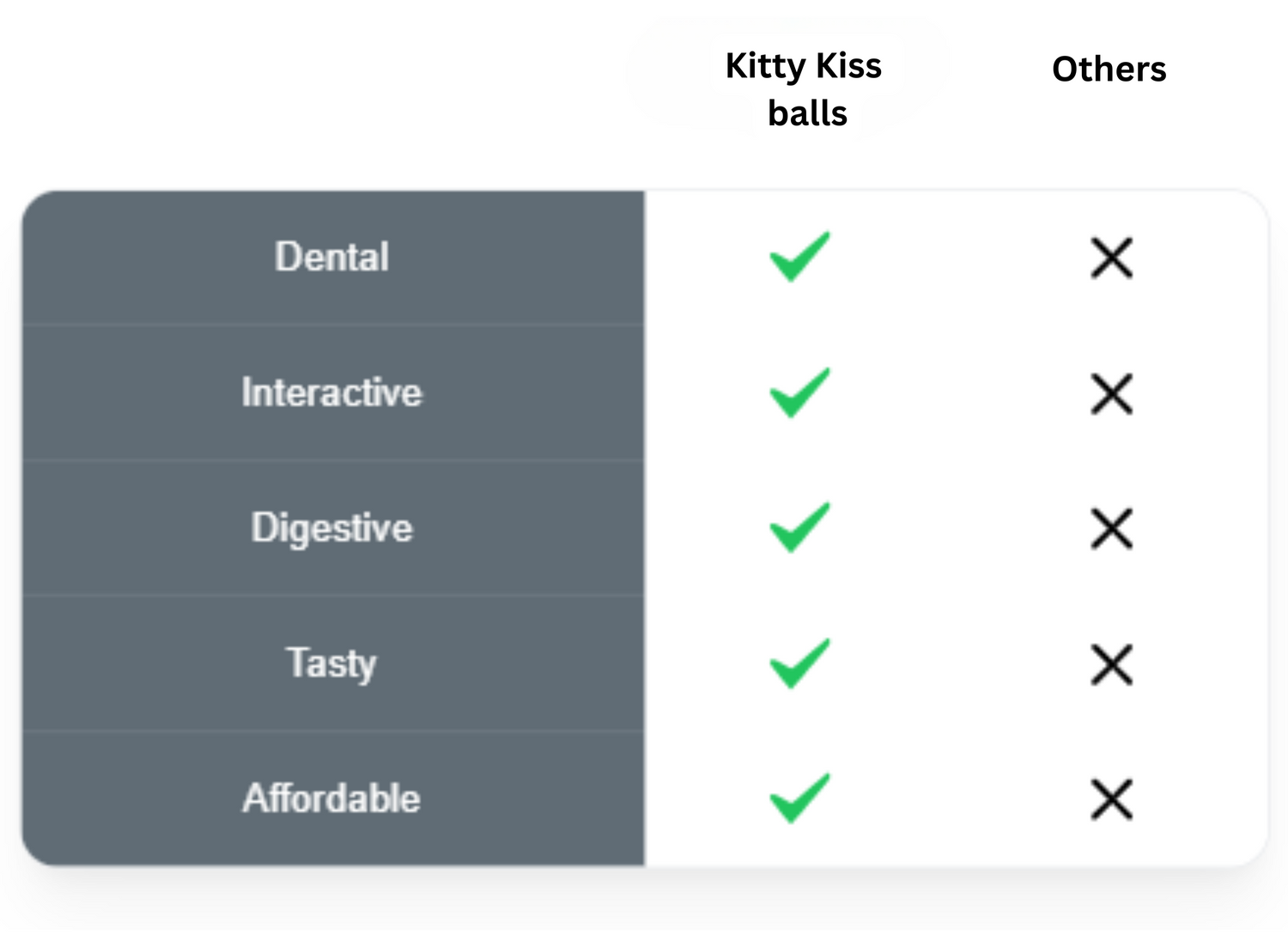Click the green checkmark in Affordable row
Screen dimensions: 1288x935
tap(799, 798)
